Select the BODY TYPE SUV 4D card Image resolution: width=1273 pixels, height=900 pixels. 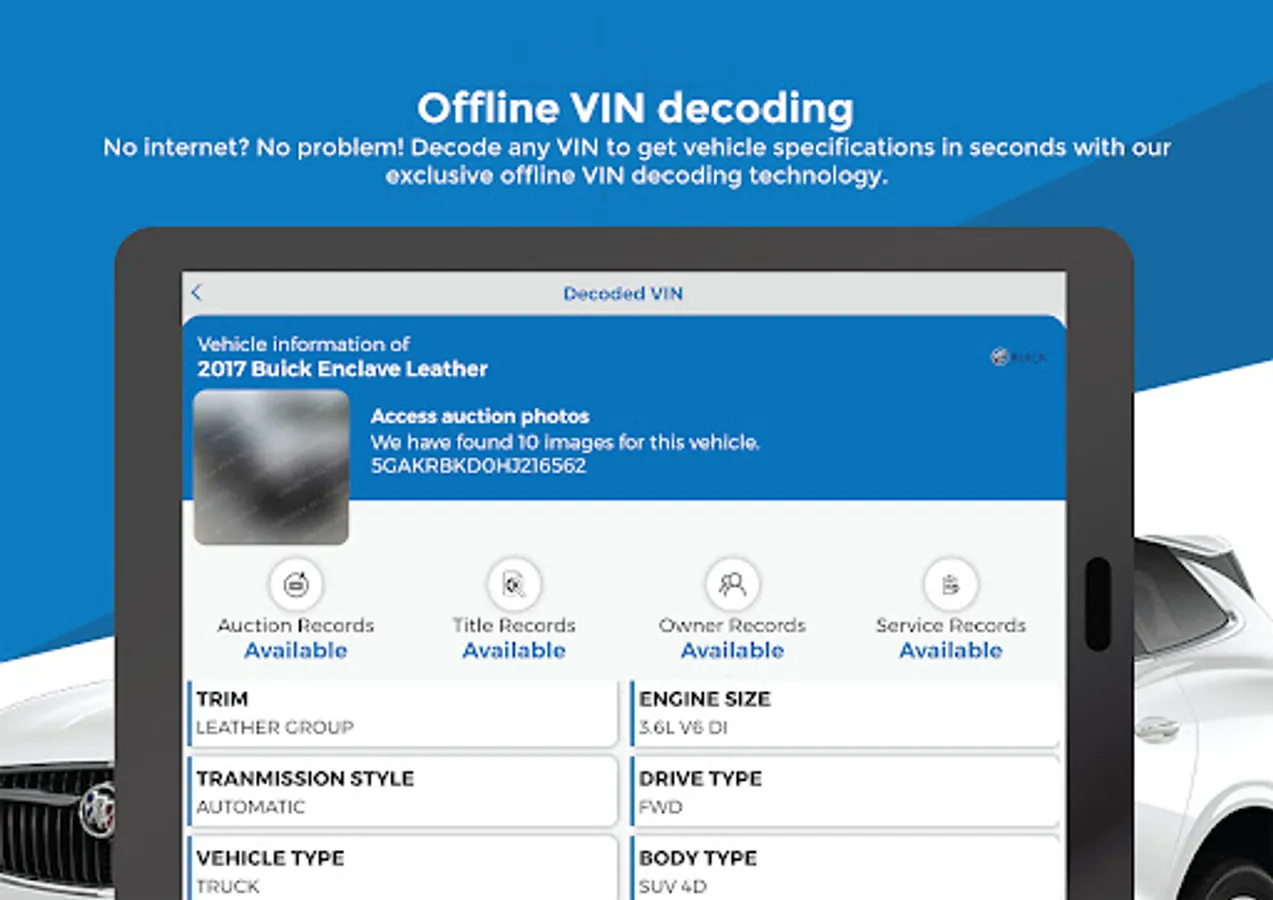(x=846, y=868)
